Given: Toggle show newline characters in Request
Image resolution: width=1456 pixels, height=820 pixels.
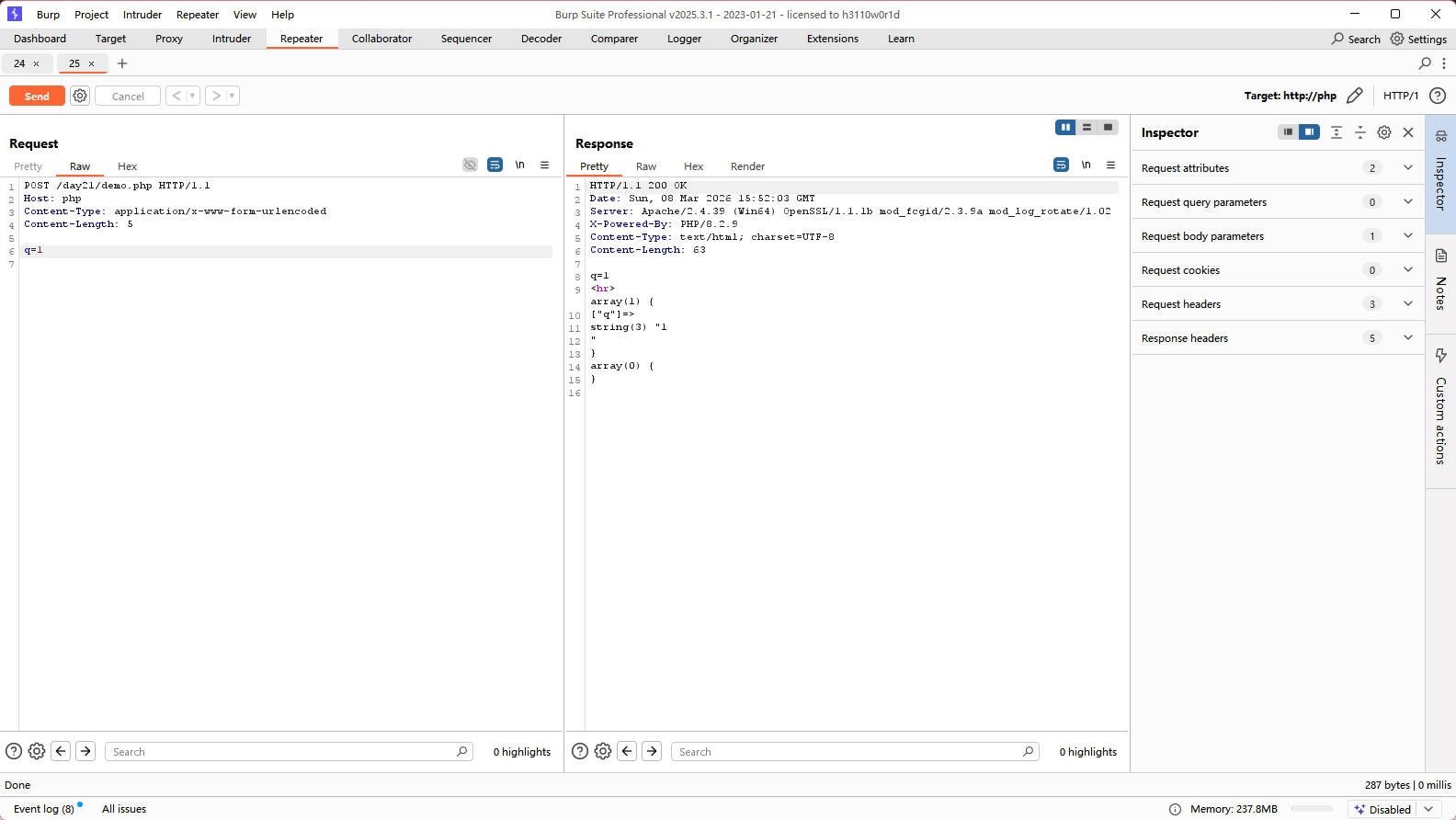Looking at the screenshot, I should (x=519, y=165).
